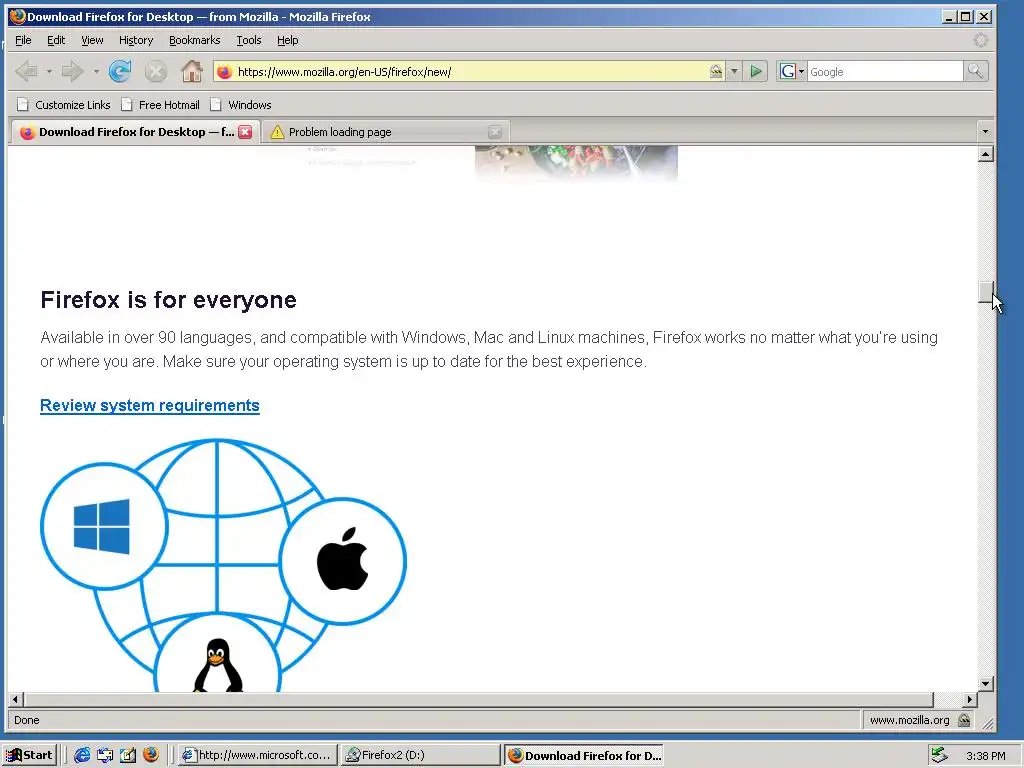Image resolution: width=1024 pixels, height=768 pixels.
Task: Click the Back navigation arrow
Action: pyautogui.click(x=26, y=71)
